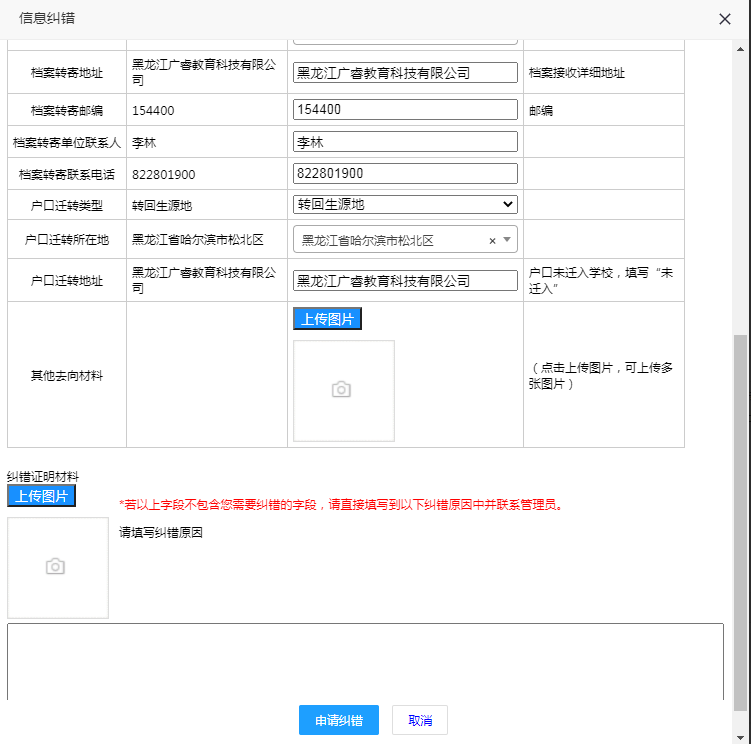Click the dialog vertical scrollbar
This screenshot has width=751, height=744.
(740, 500)
